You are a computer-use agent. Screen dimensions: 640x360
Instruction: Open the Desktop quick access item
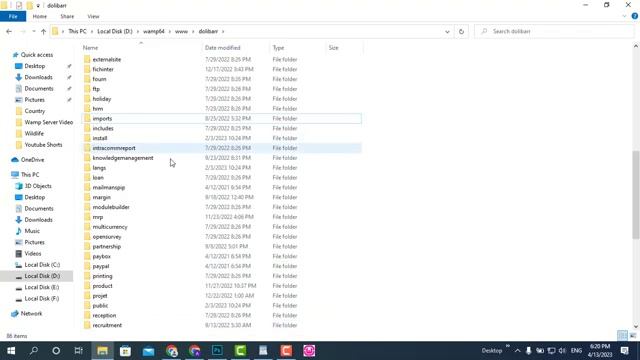tap(35, 66)
